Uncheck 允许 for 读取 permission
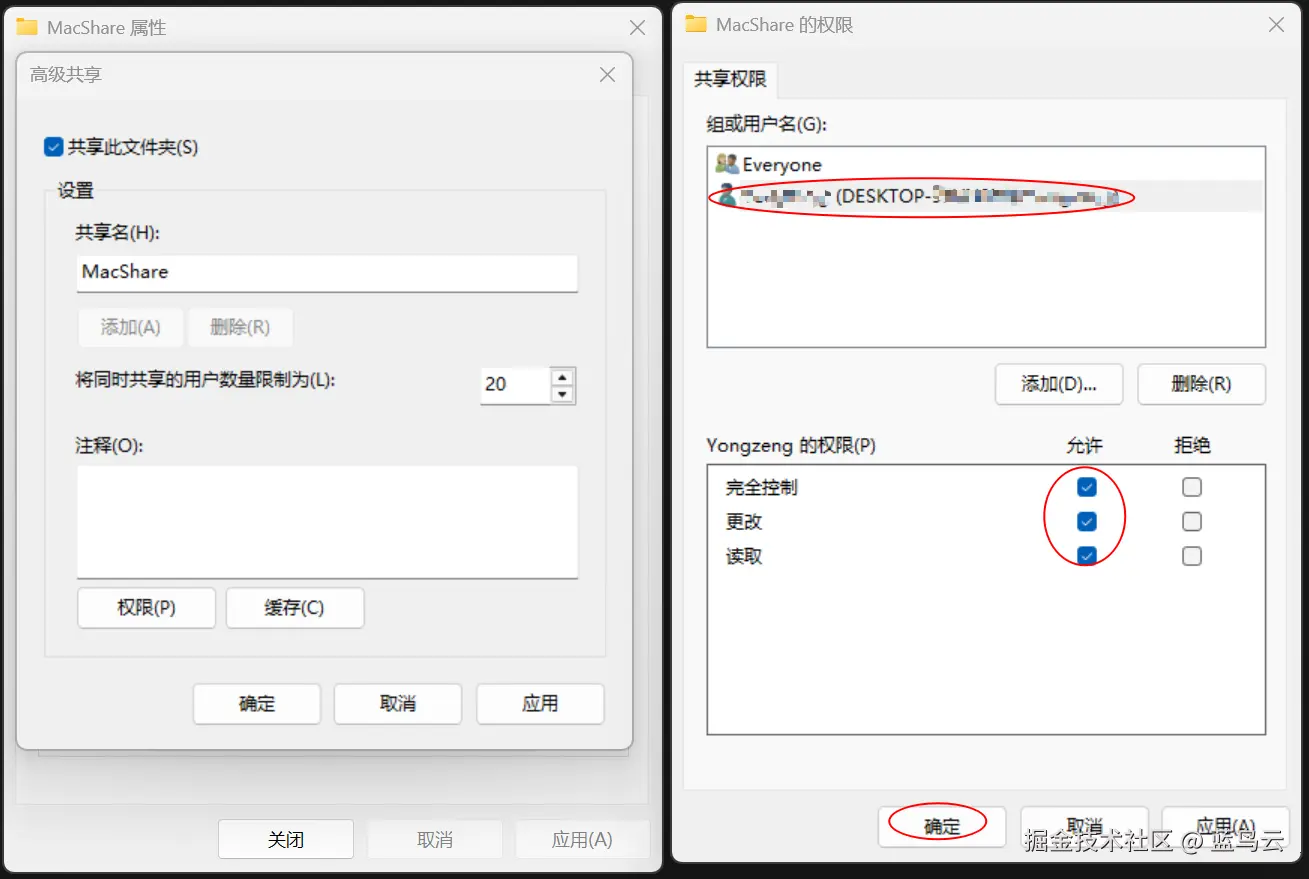The width and height of the screenshot is (1309, 879). pyautogui.click(x=1085, y=556)
